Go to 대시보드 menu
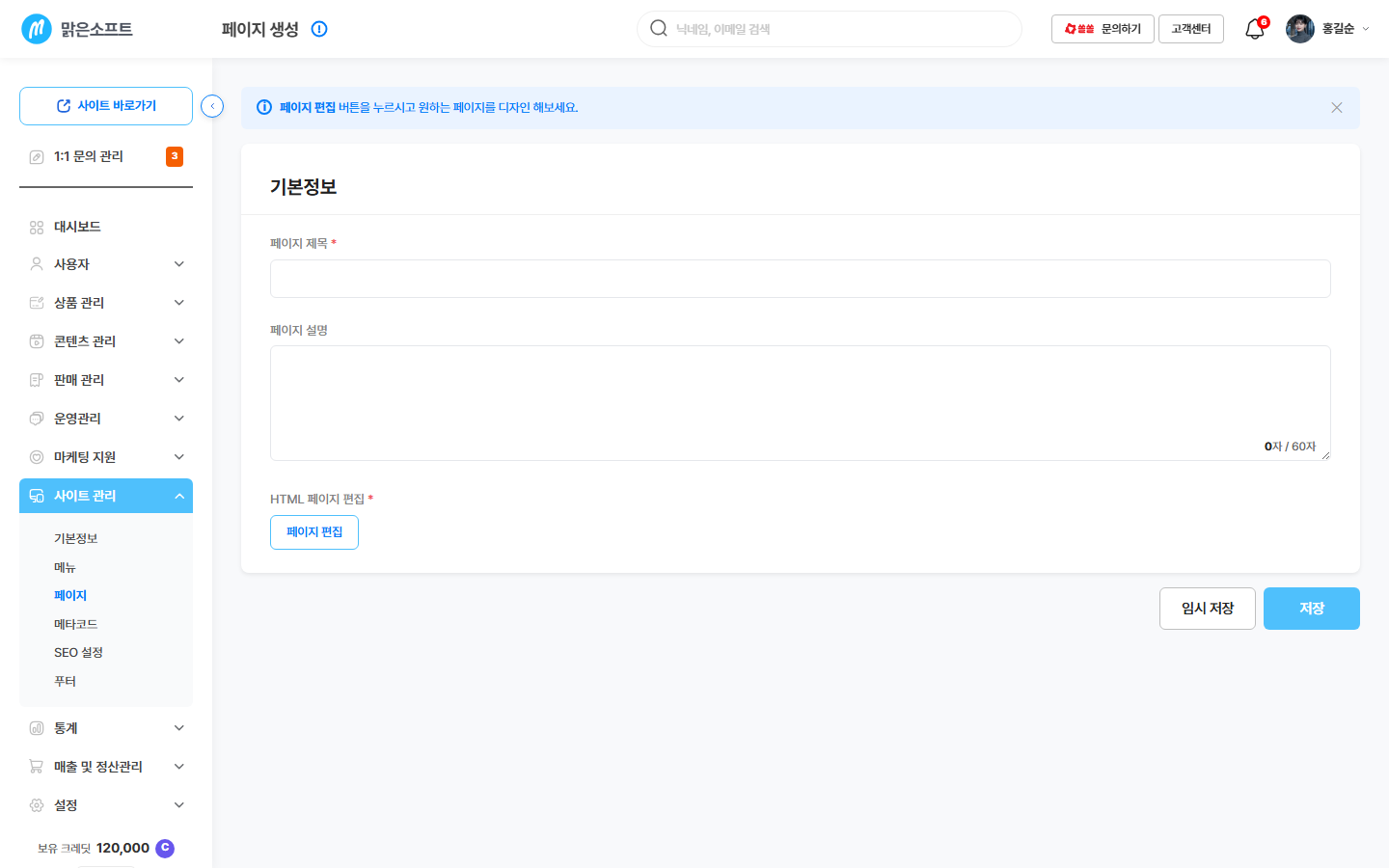1389x868 pixels. tap(77, 227)
